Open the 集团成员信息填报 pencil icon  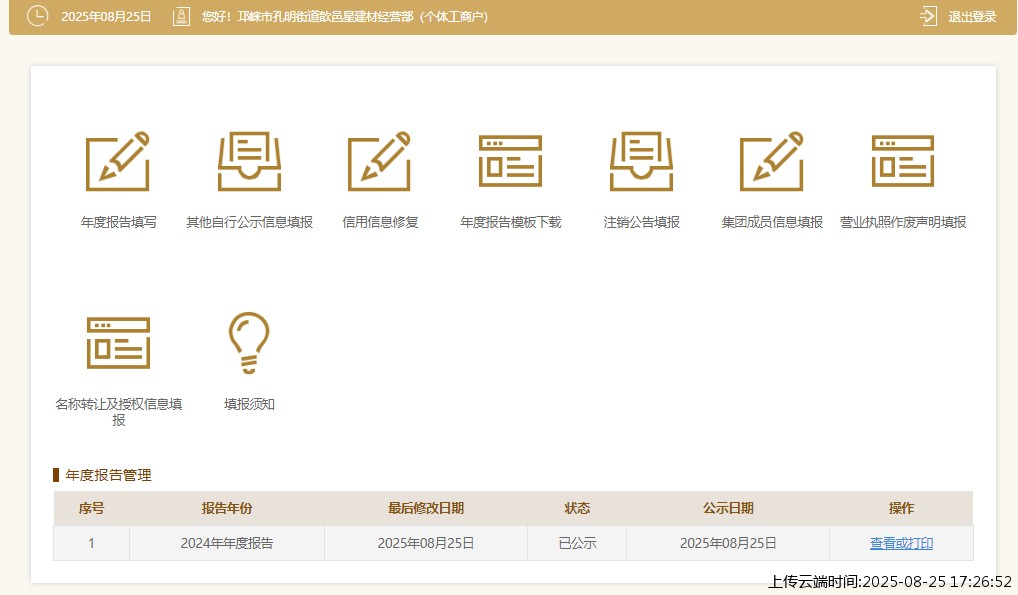pos(772,162)
